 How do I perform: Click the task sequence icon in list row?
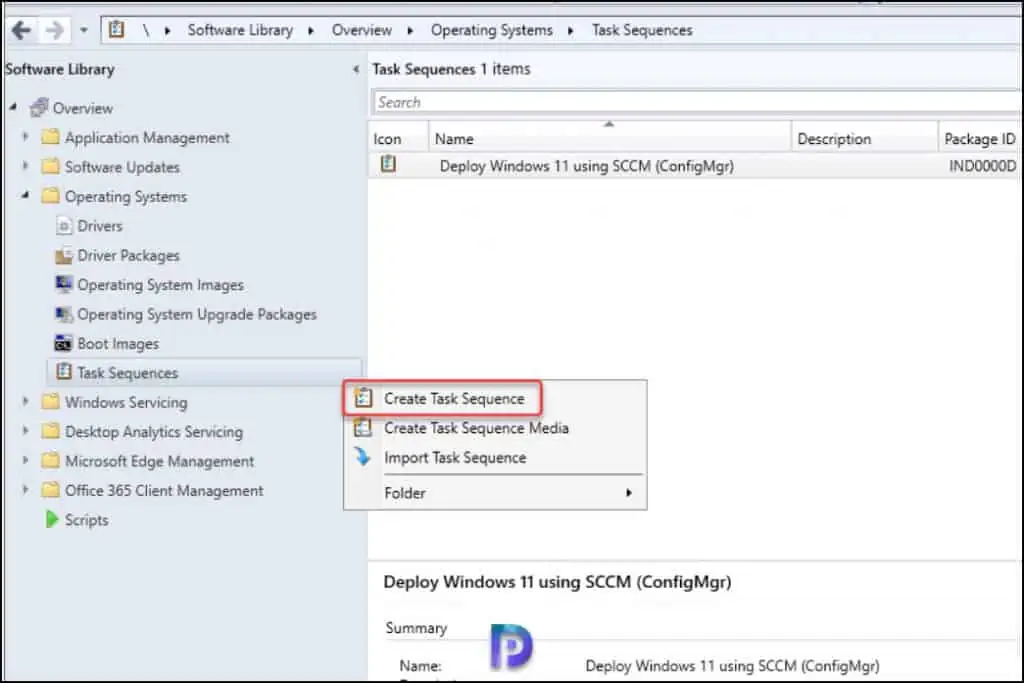[388, 164]
